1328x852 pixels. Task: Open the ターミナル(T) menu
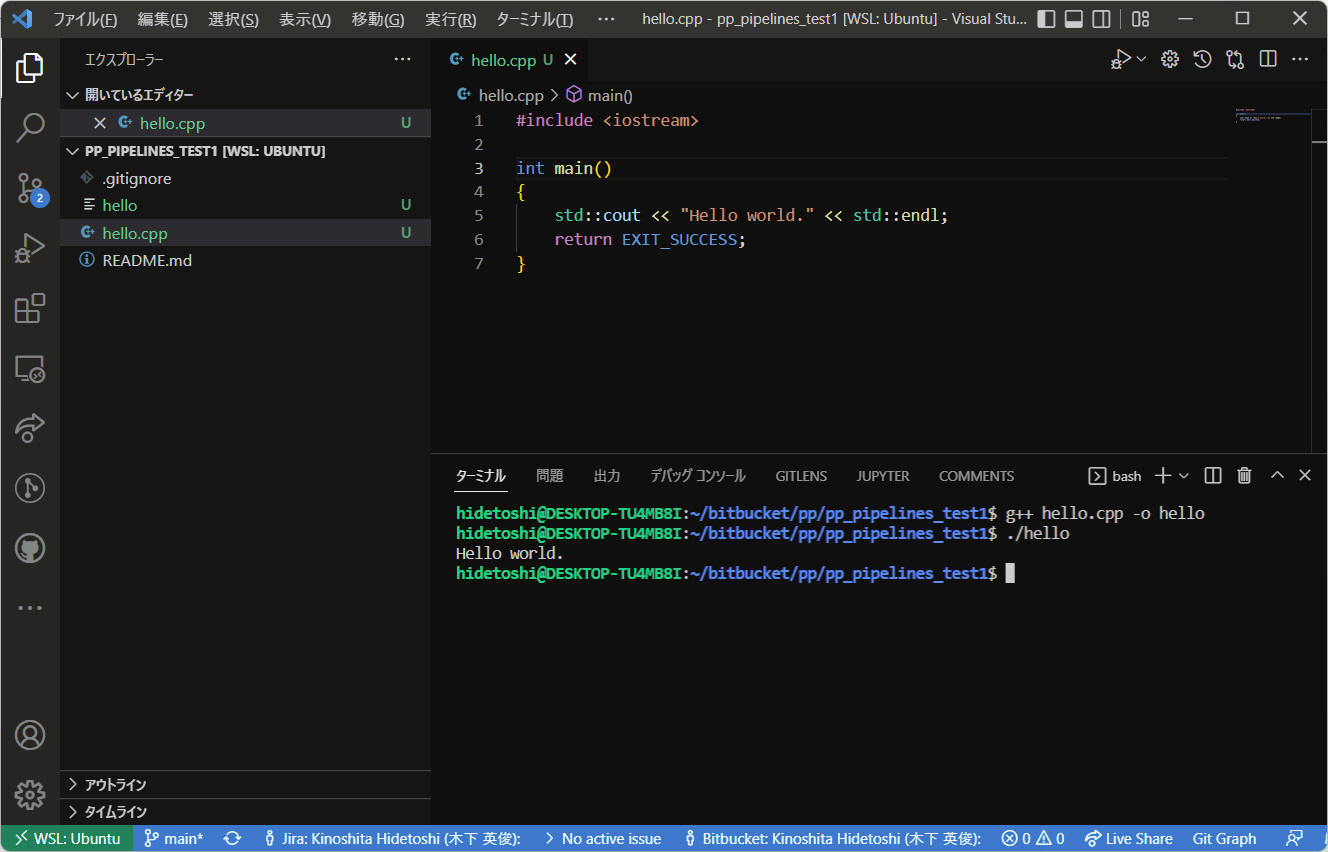pos(535,19)
